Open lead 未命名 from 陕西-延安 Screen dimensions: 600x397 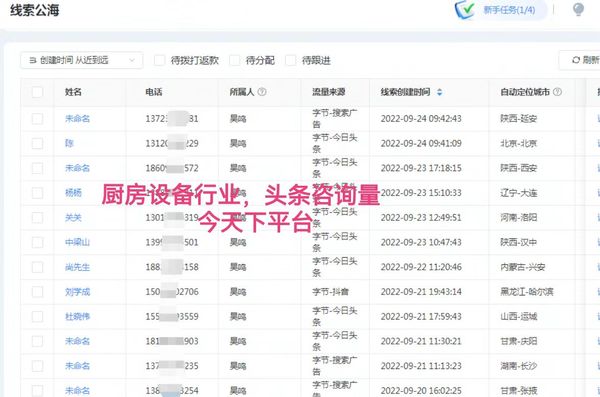(x=77, y=119)
